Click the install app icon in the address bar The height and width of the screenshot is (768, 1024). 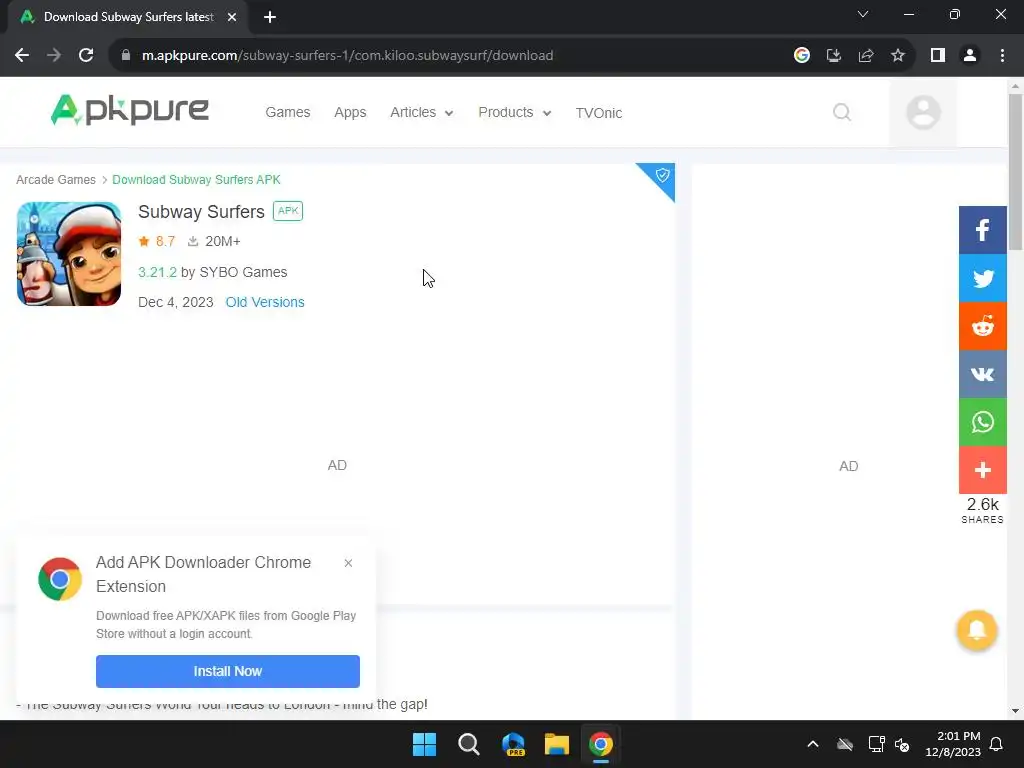(833, 56)
